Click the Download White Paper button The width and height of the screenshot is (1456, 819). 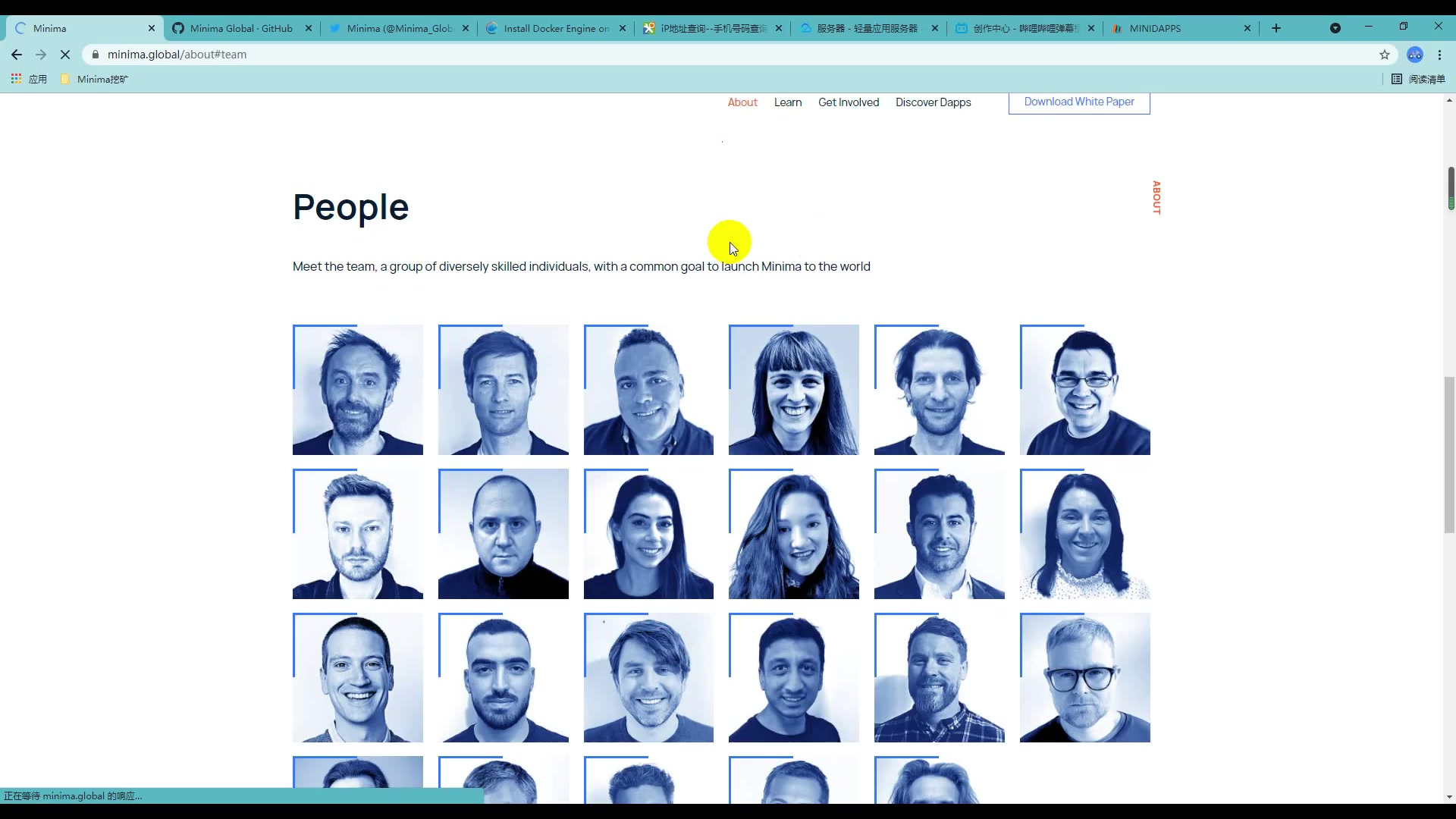1079,101
